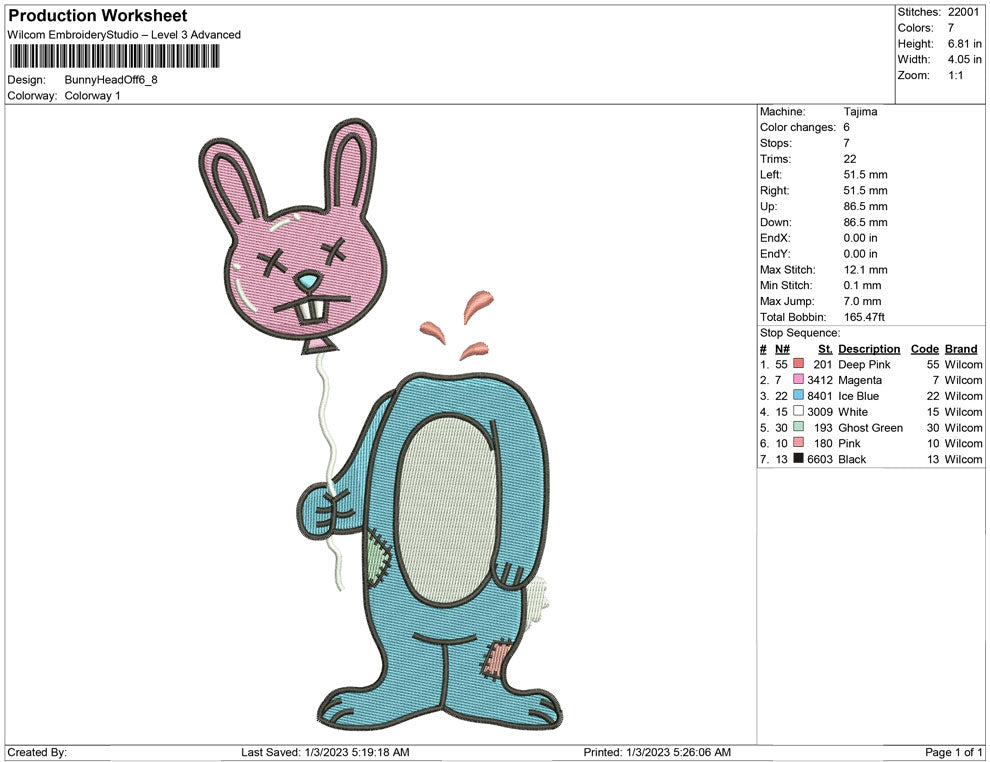The image size is (990, 762).
Task: Click the 'Brand' column header
Action: click(961, 349)
